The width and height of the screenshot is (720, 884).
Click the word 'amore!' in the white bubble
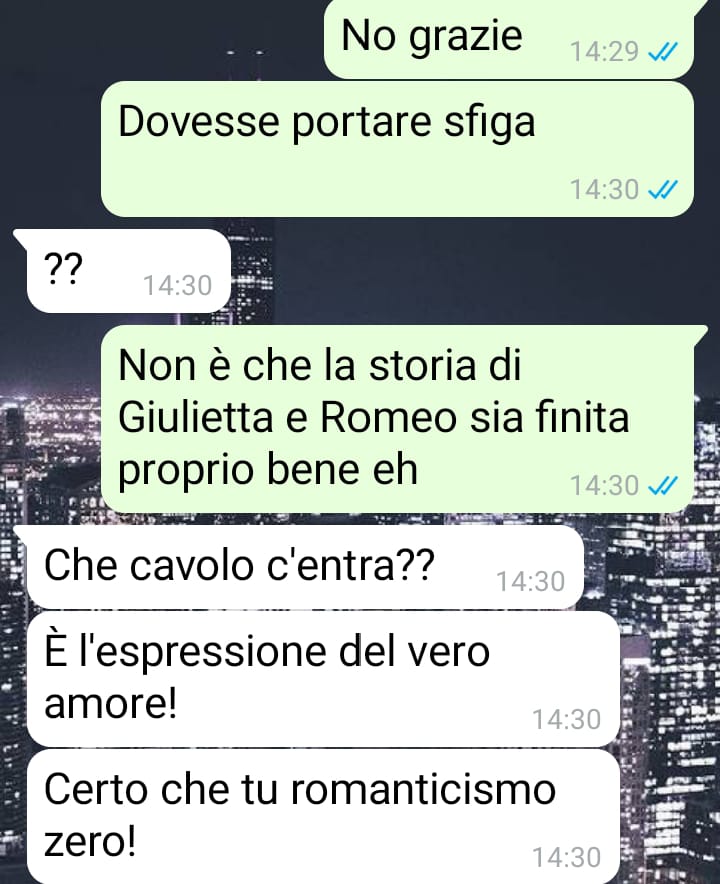click(111, 704)
